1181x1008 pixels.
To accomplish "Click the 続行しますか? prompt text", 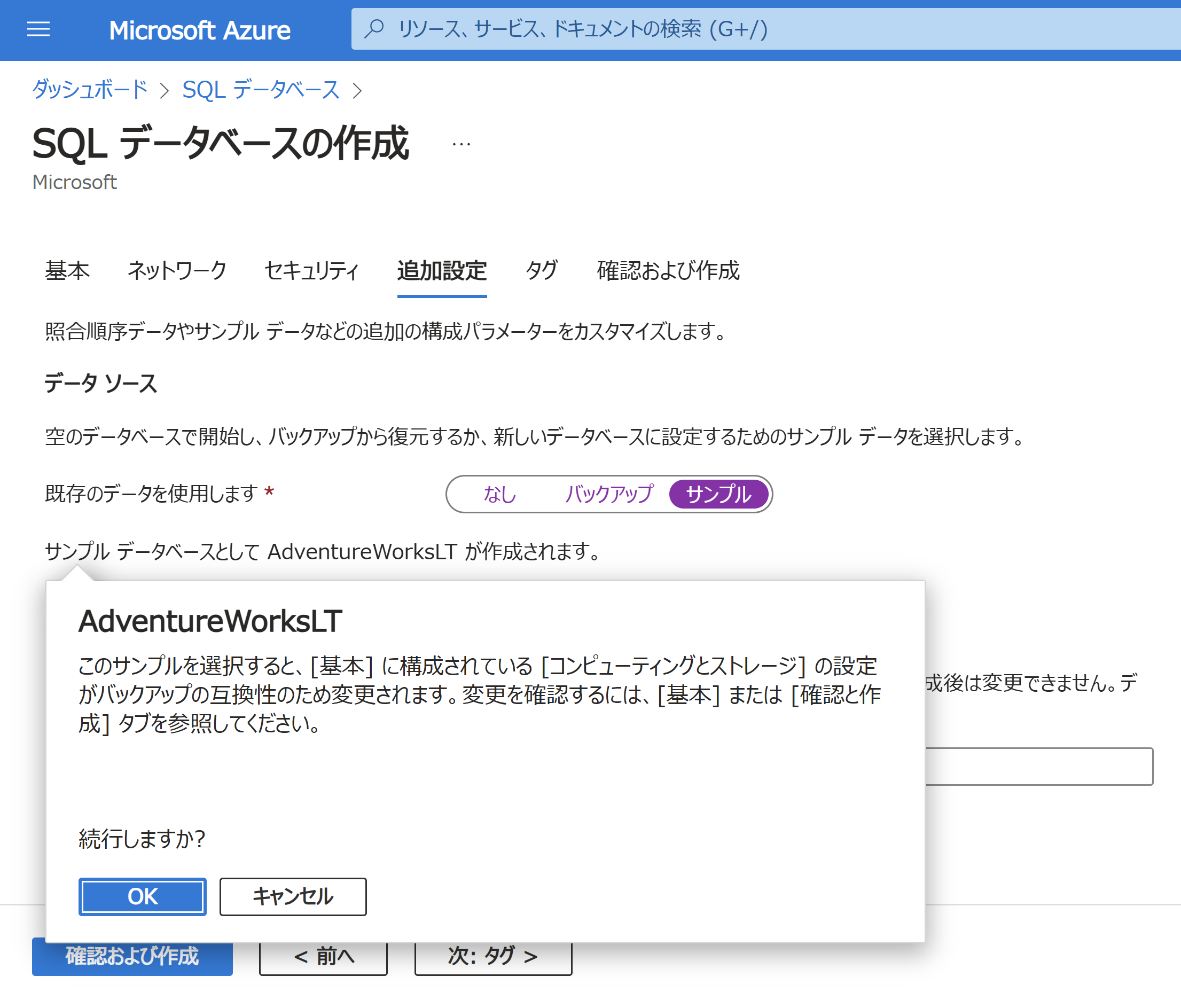I will tap(142, 838).
